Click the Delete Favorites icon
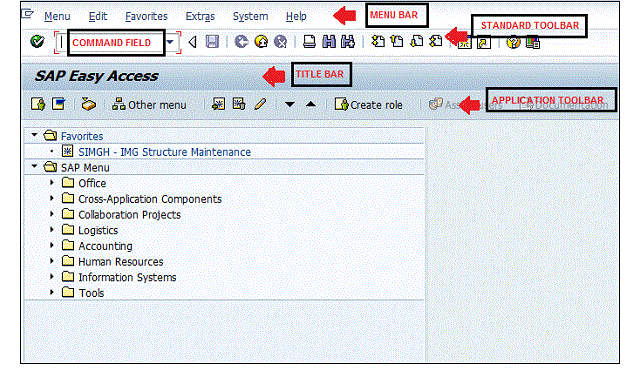The height and width of the screenshot is (370, 641). click(x=239, y=104)
